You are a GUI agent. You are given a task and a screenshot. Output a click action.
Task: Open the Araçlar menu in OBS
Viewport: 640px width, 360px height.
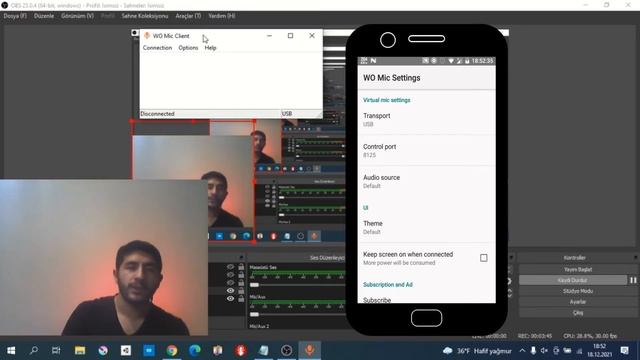tap(188, 16)
